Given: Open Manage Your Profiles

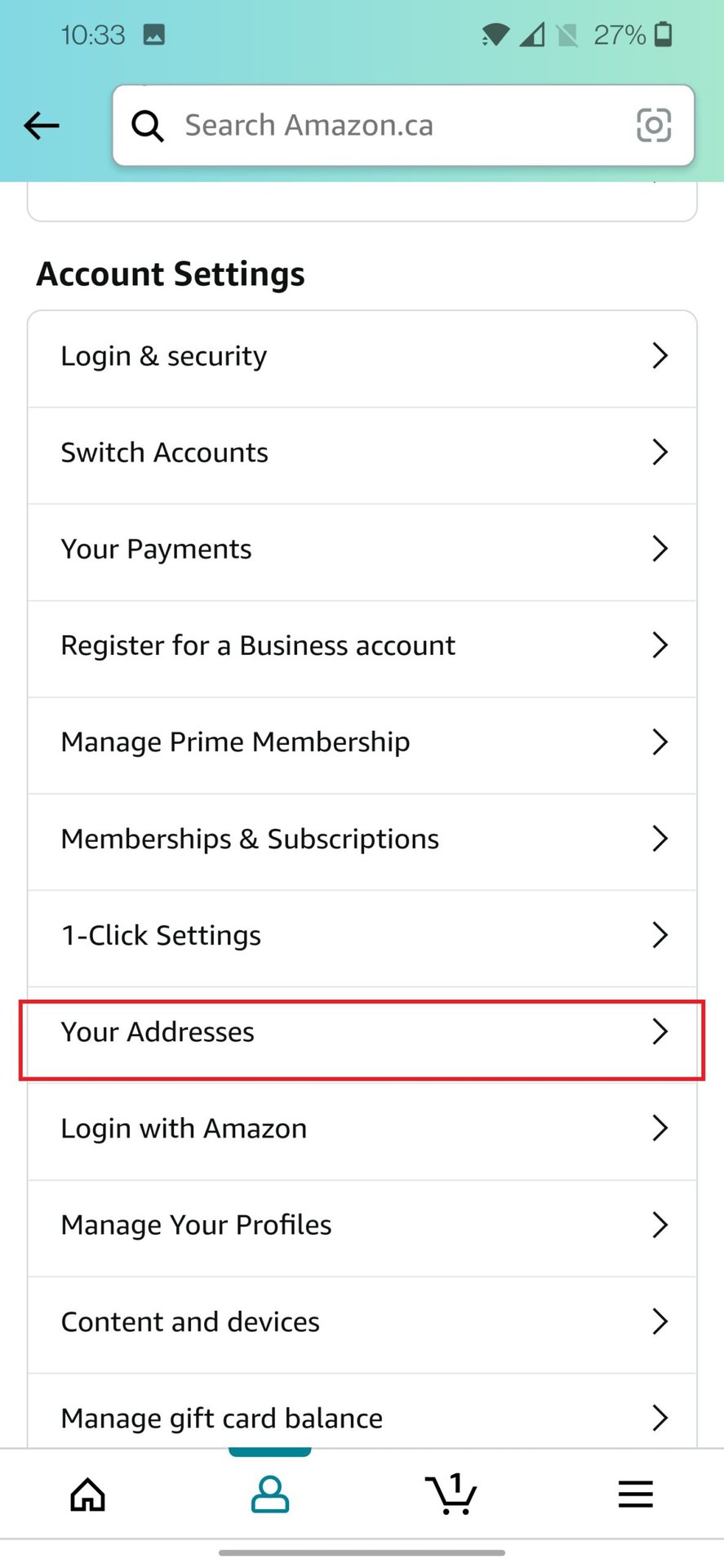Looking at the screenshot, I should click(x=197, y=1225).
